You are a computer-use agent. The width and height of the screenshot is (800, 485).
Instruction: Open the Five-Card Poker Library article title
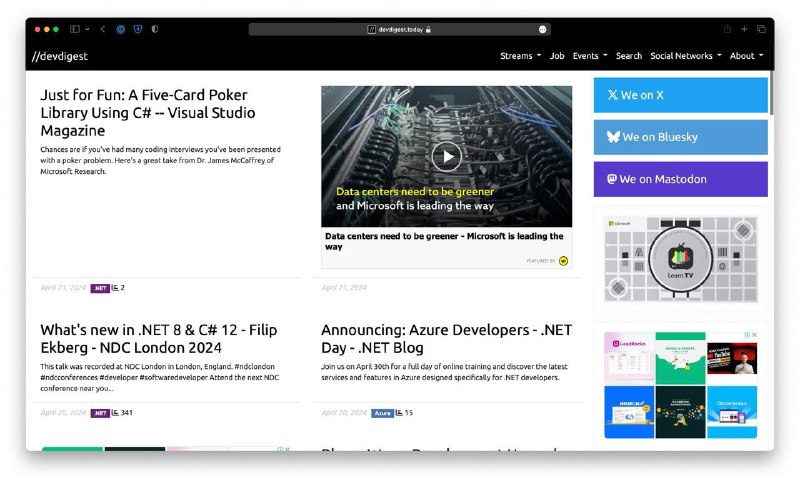pos(148,113)
